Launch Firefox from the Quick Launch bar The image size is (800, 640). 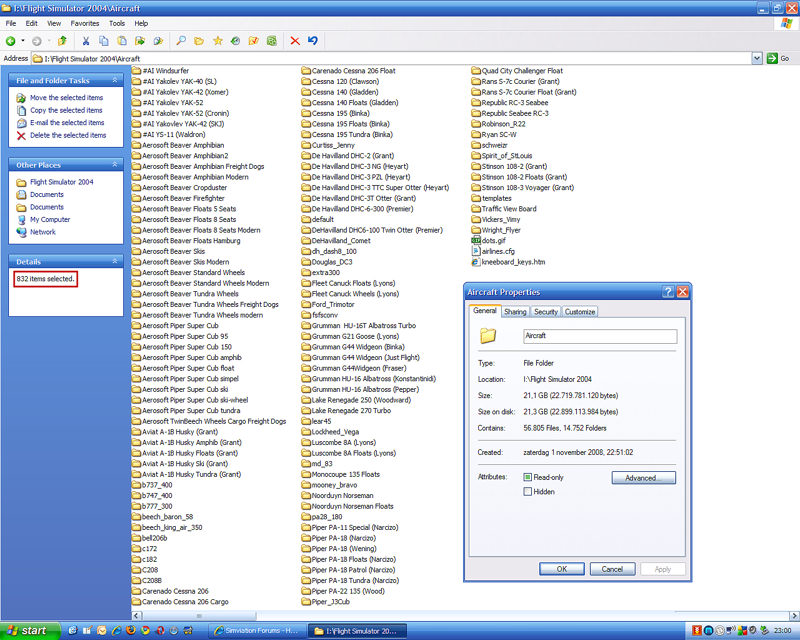click(131, 631)
